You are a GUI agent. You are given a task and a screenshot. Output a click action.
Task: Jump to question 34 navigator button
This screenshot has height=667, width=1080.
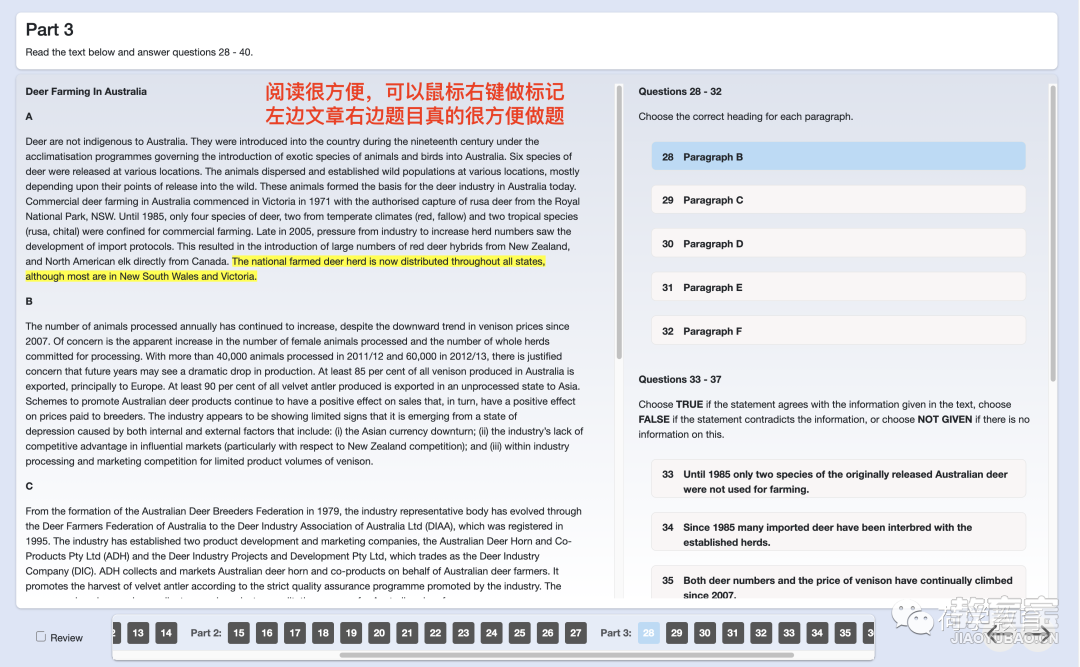coord(818,633)
